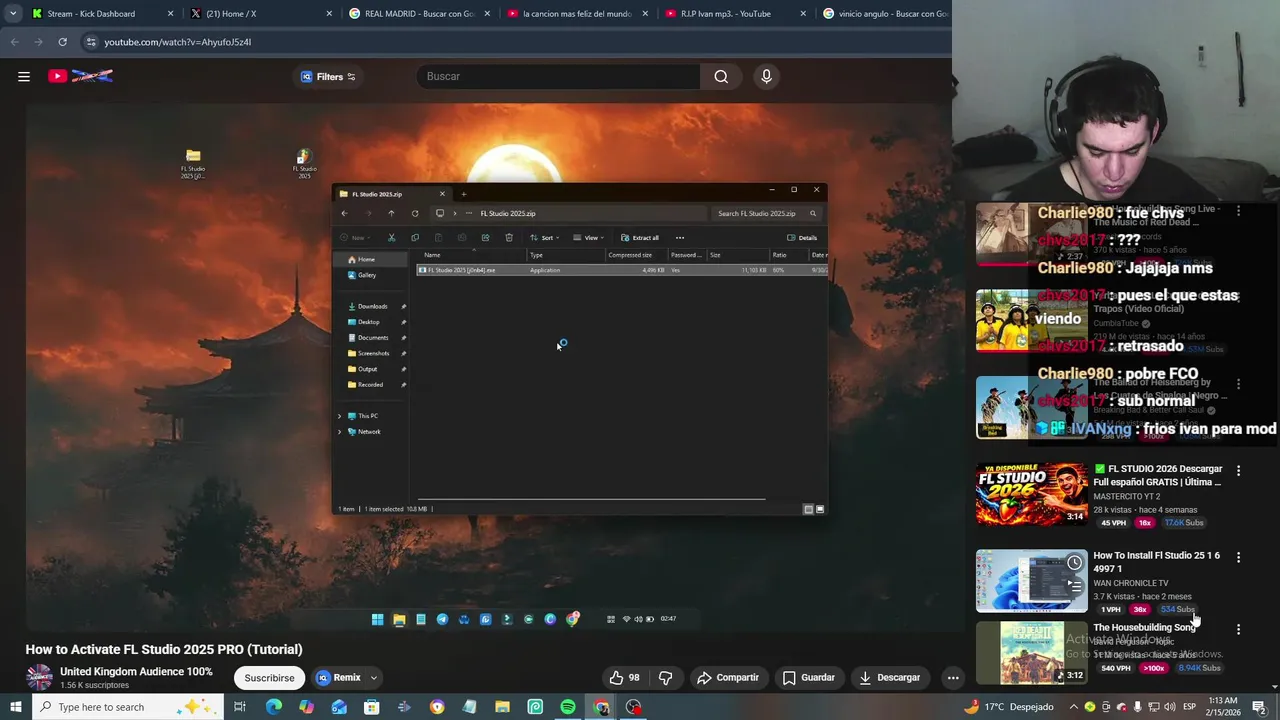Add How To Install FL Studio to queue
The image size is (1280, 720).
pos(1074,586)
